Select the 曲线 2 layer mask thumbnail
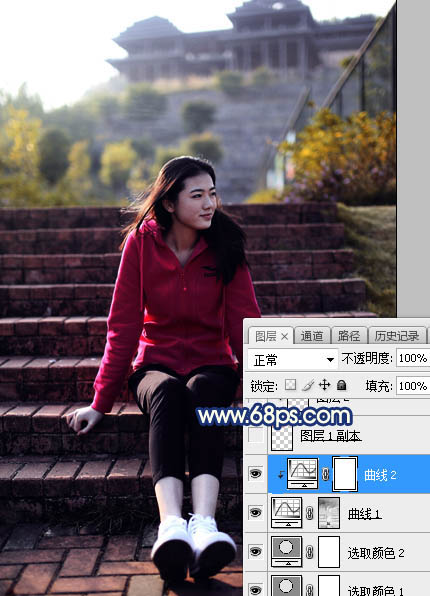Viewport: 430px width, 596px height. point(345,474)
